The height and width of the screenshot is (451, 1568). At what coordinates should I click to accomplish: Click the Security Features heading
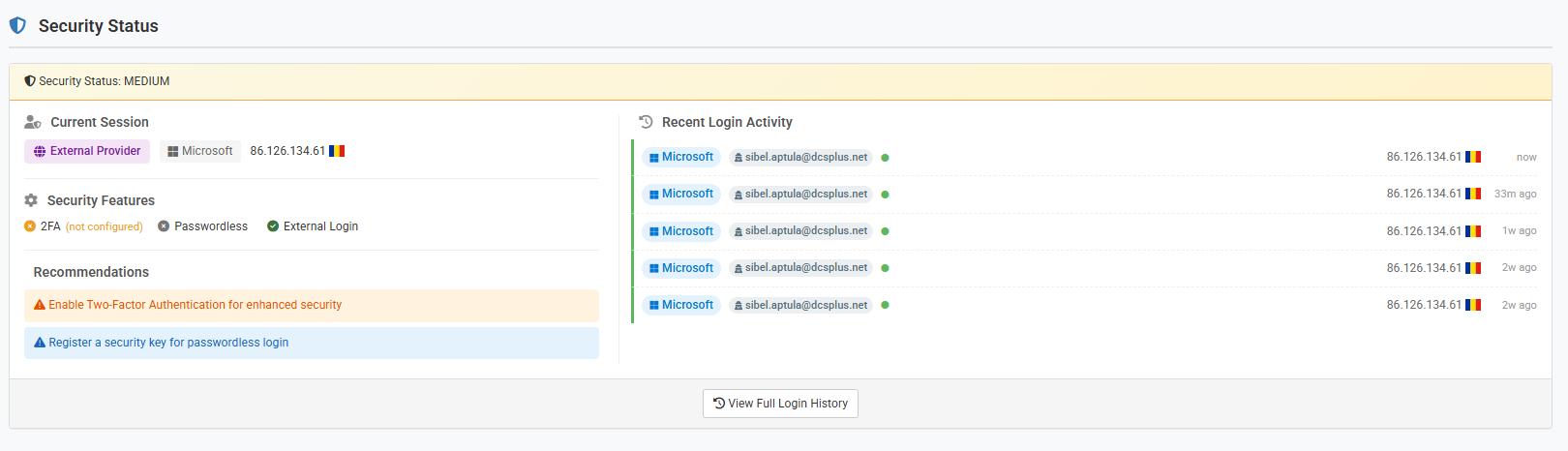[x=101, y=200]
